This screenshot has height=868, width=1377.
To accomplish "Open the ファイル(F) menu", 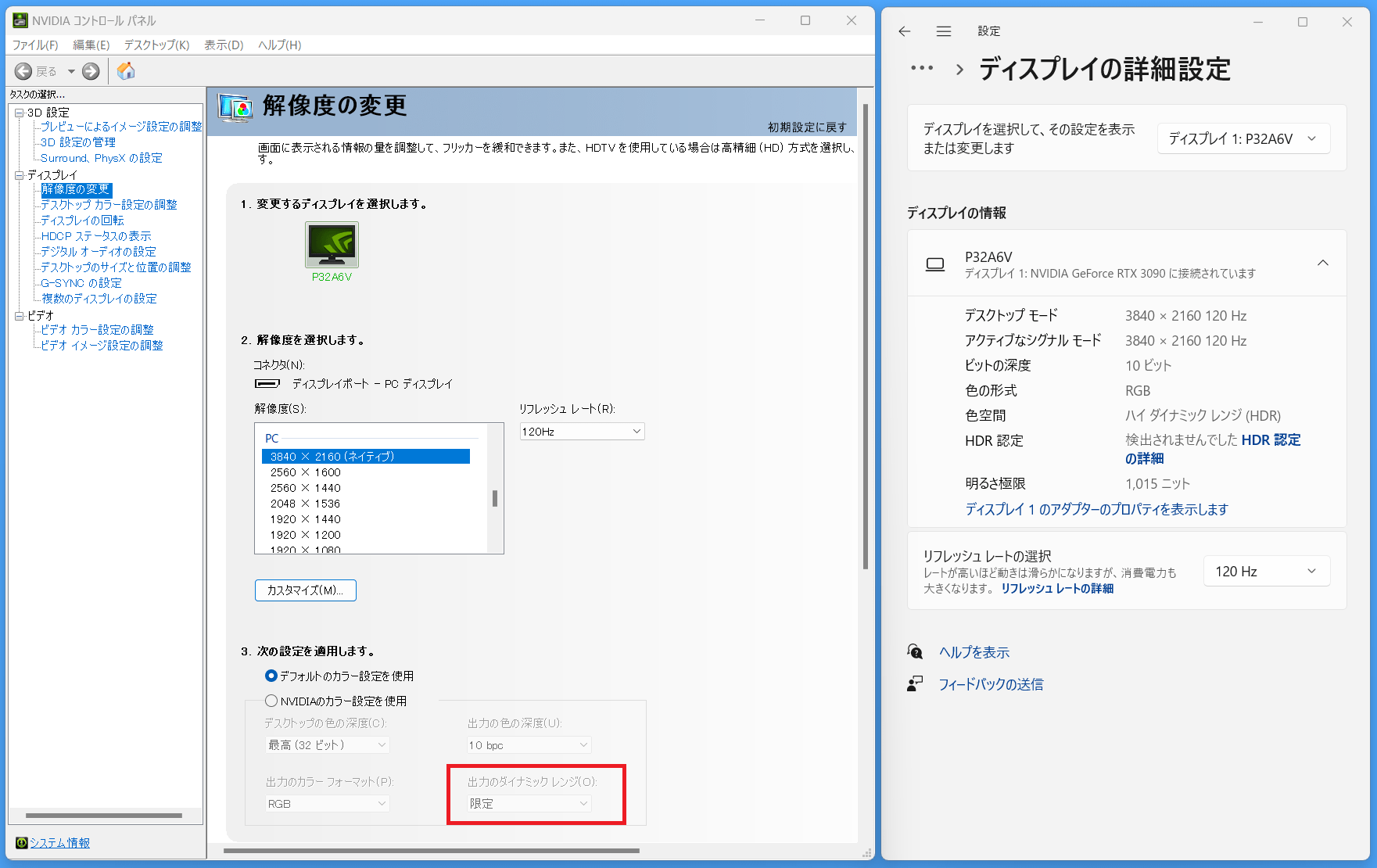I will click(35, 45).
